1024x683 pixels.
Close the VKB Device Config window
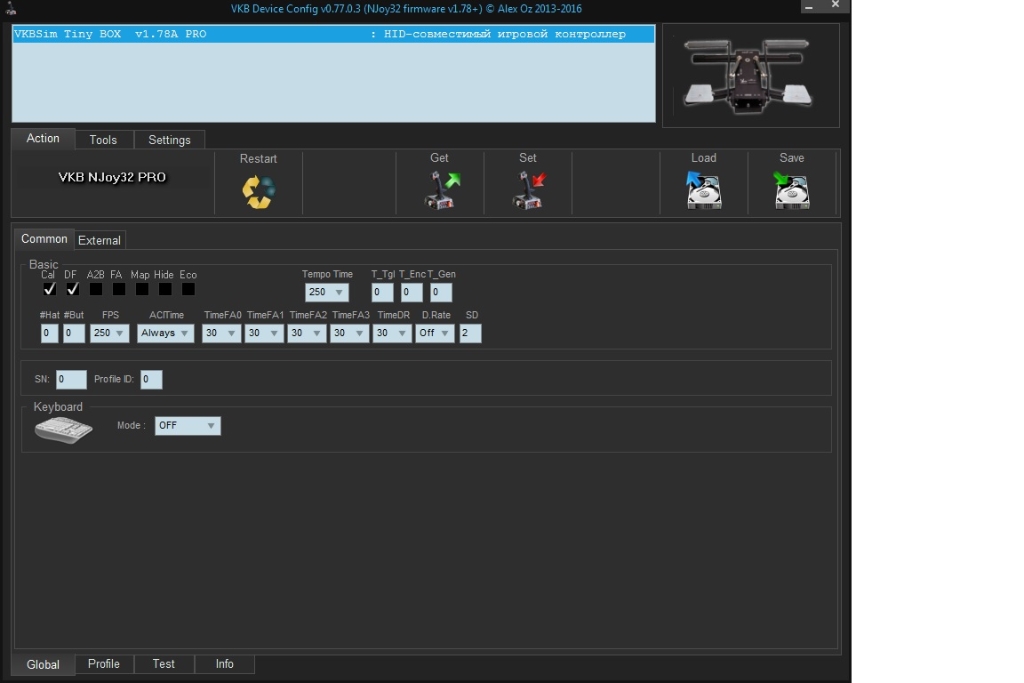(x=835, y=5)
